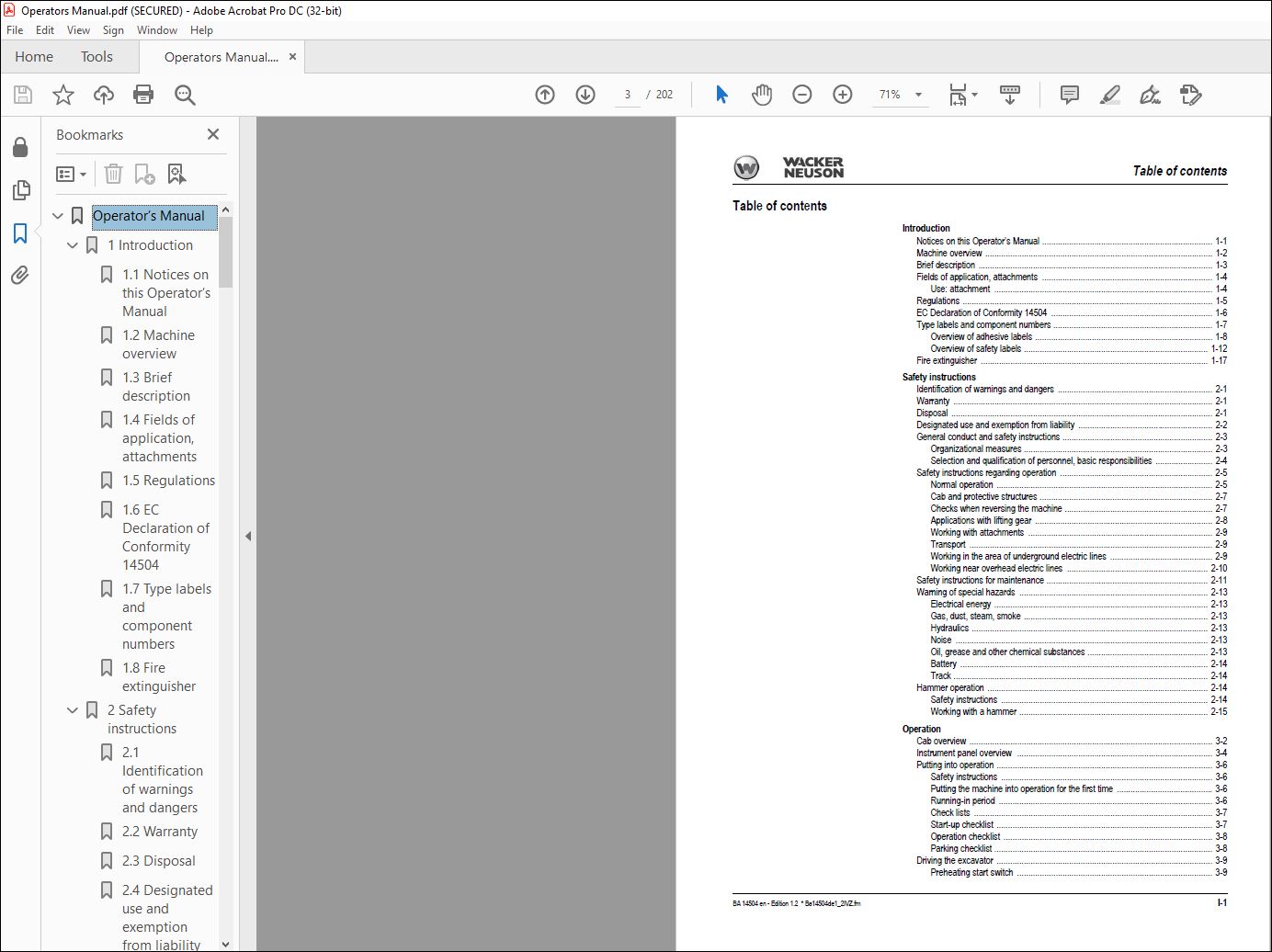Collapse the 2 Safety instructions section
The image size is (1272, 952).
click(73, 710)
